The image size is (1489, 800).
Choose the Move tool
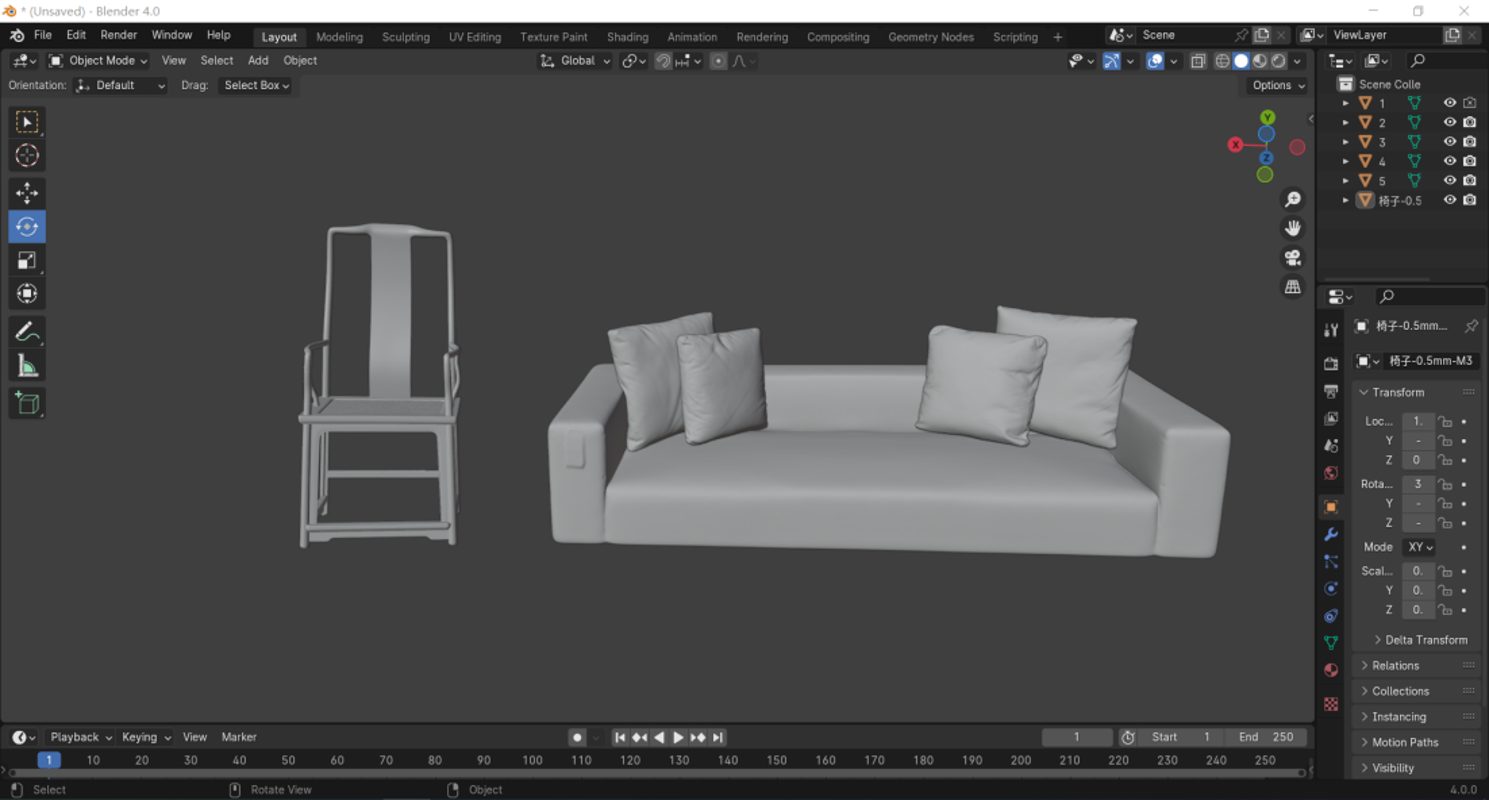[x=27, y=193]
